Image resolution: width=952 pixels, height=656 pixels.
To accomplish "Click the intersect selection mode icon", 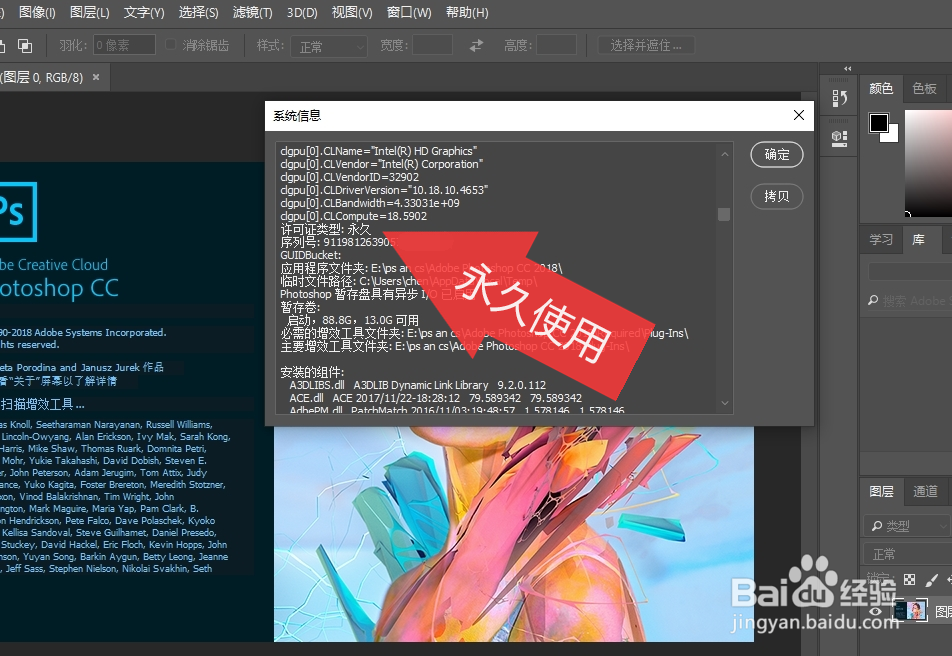I will click(x=25, y=46).
